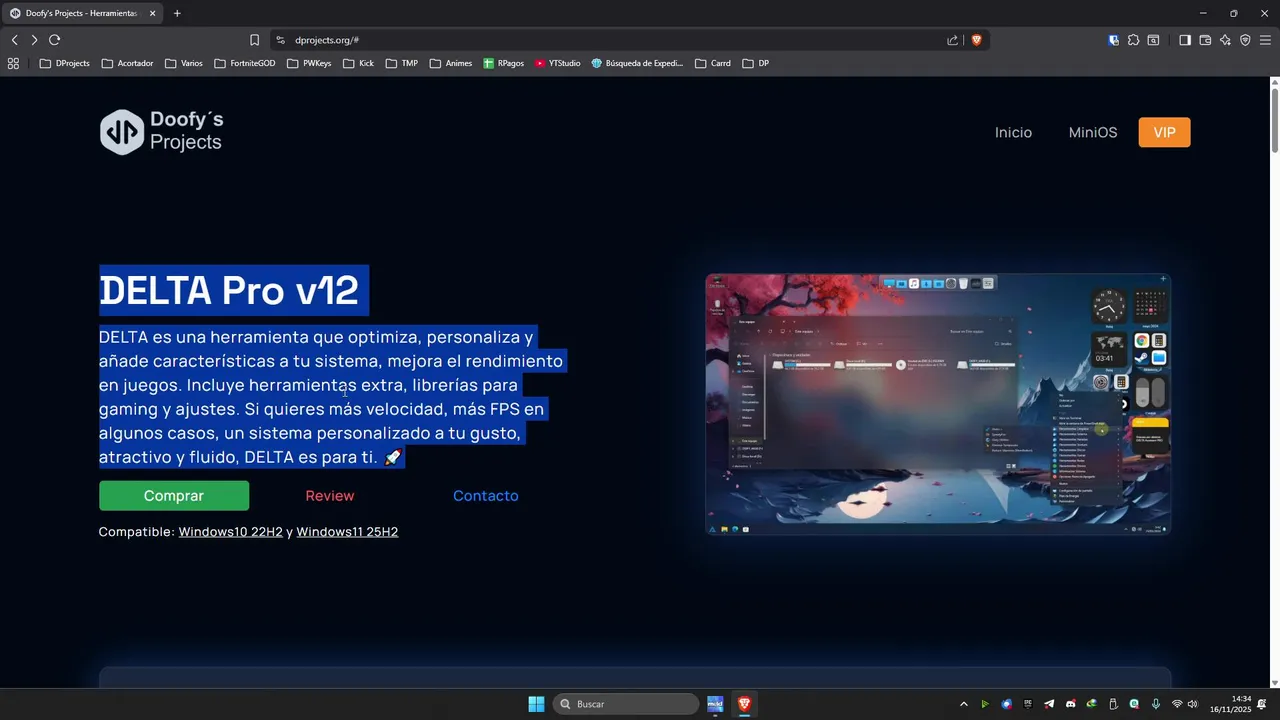Click the taskbar Buscar search box
Screen dimensions: 1280x720
tap(626, 704)
